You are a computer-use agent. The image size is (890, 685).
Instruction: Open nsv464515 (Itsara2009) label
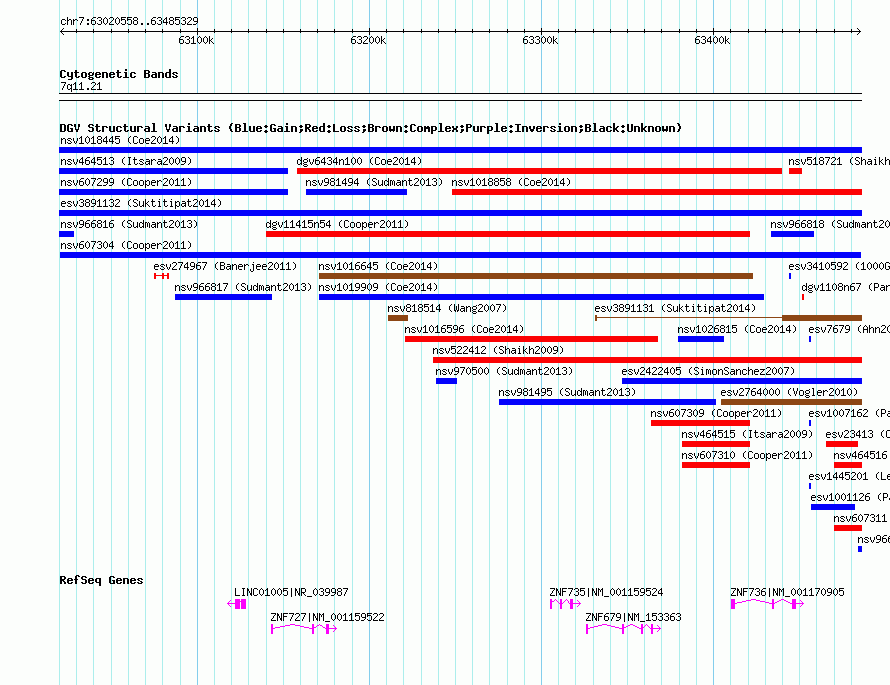pos(748,434)
